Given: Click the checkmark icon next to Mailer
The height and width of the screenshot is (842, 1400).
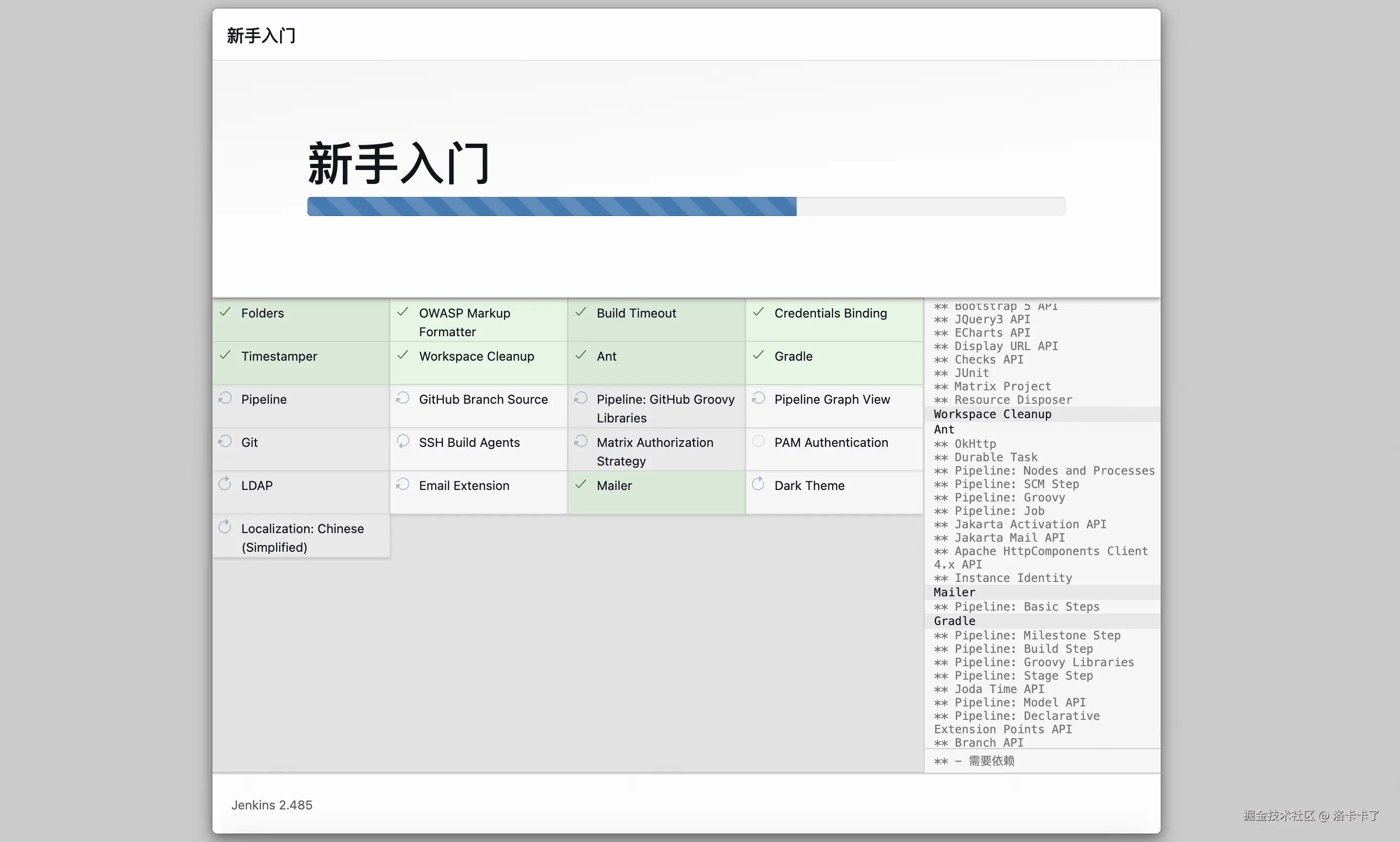Looking at the screenshot, I should pyautogui.click(x=581, y=485).
